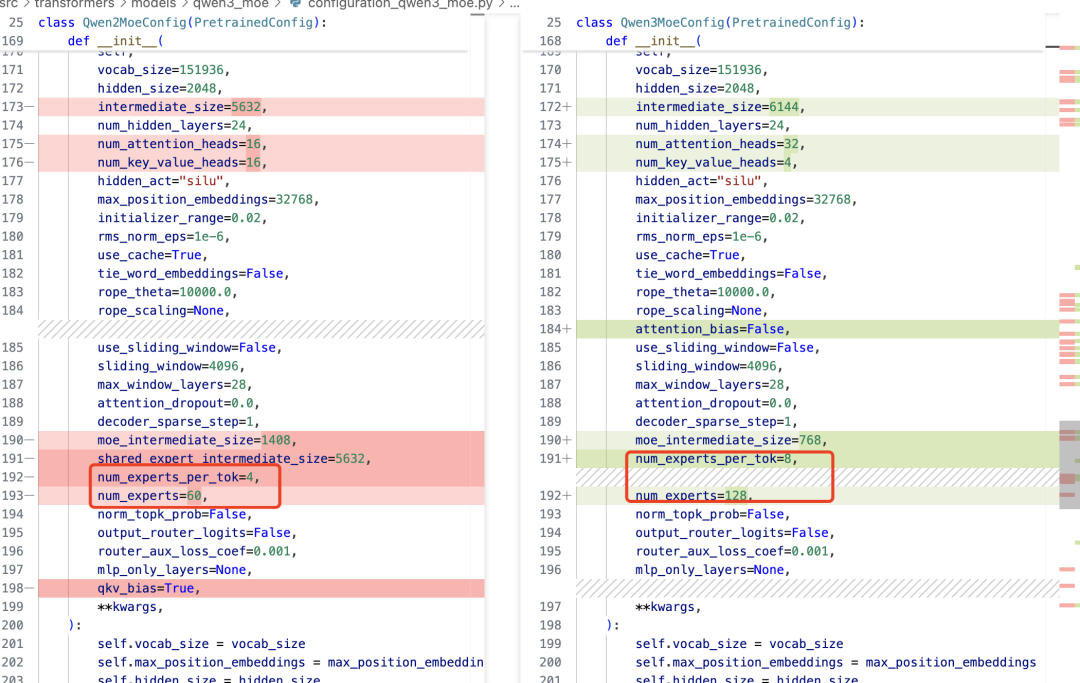Click rope_theta=10000.0 on line 183
This screenshot has width=1080, height=683.
click(167, 292)
